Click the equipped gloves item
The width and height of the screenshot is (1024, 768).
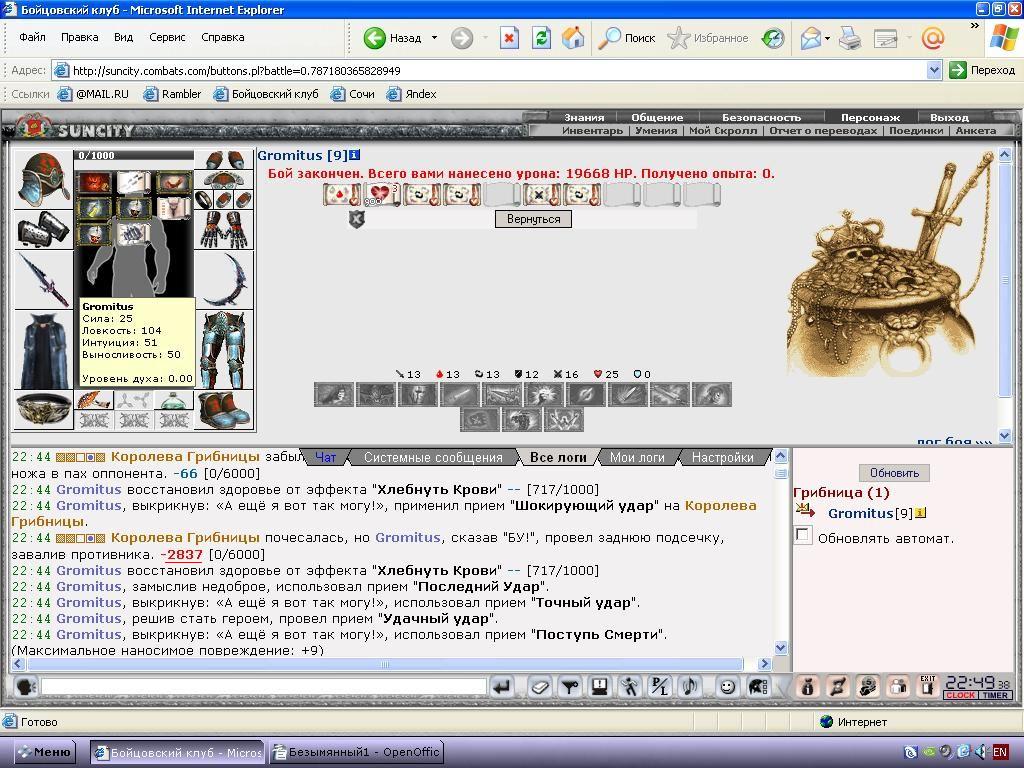pyautogui.click(x=224, y=229)
